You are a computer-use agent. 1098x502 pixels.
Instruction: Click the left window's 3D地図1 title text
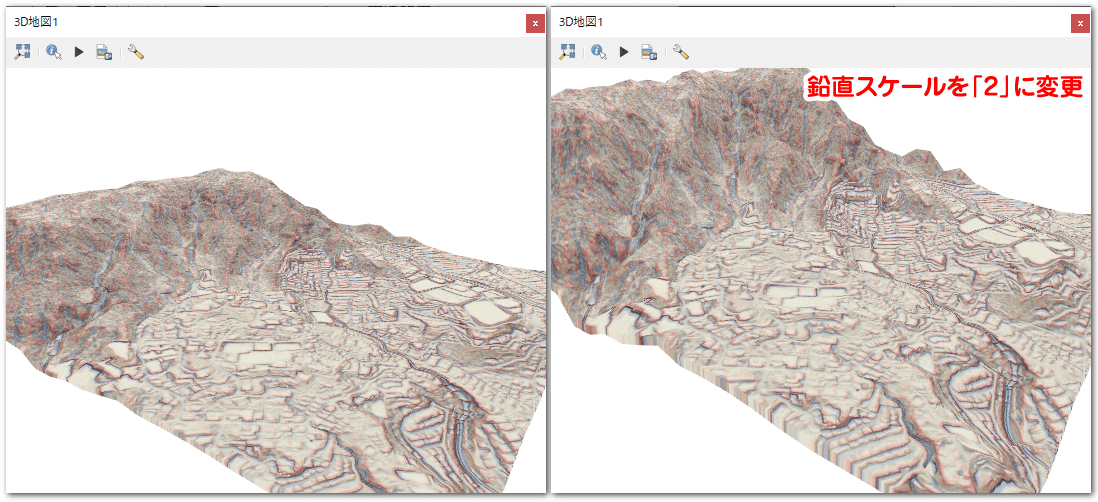(36, 22)
